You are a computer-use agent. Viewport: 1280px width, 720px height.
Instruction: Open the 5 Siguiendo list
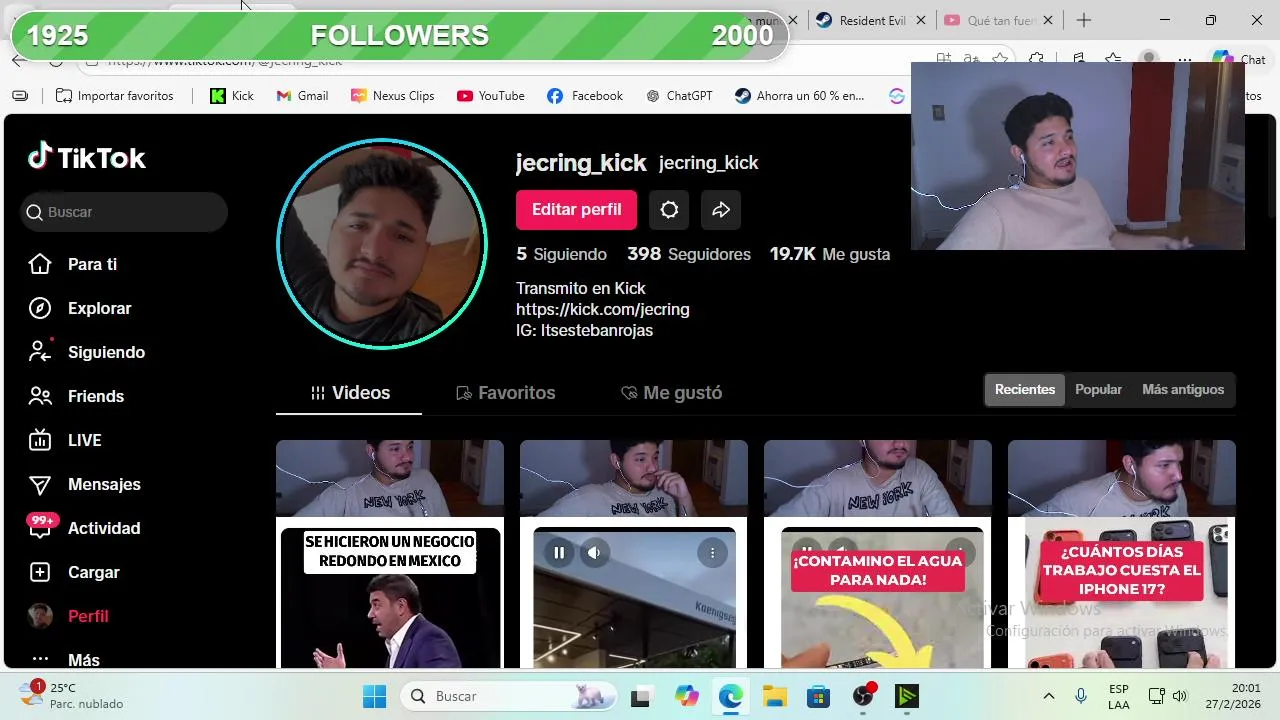point(561,254)
